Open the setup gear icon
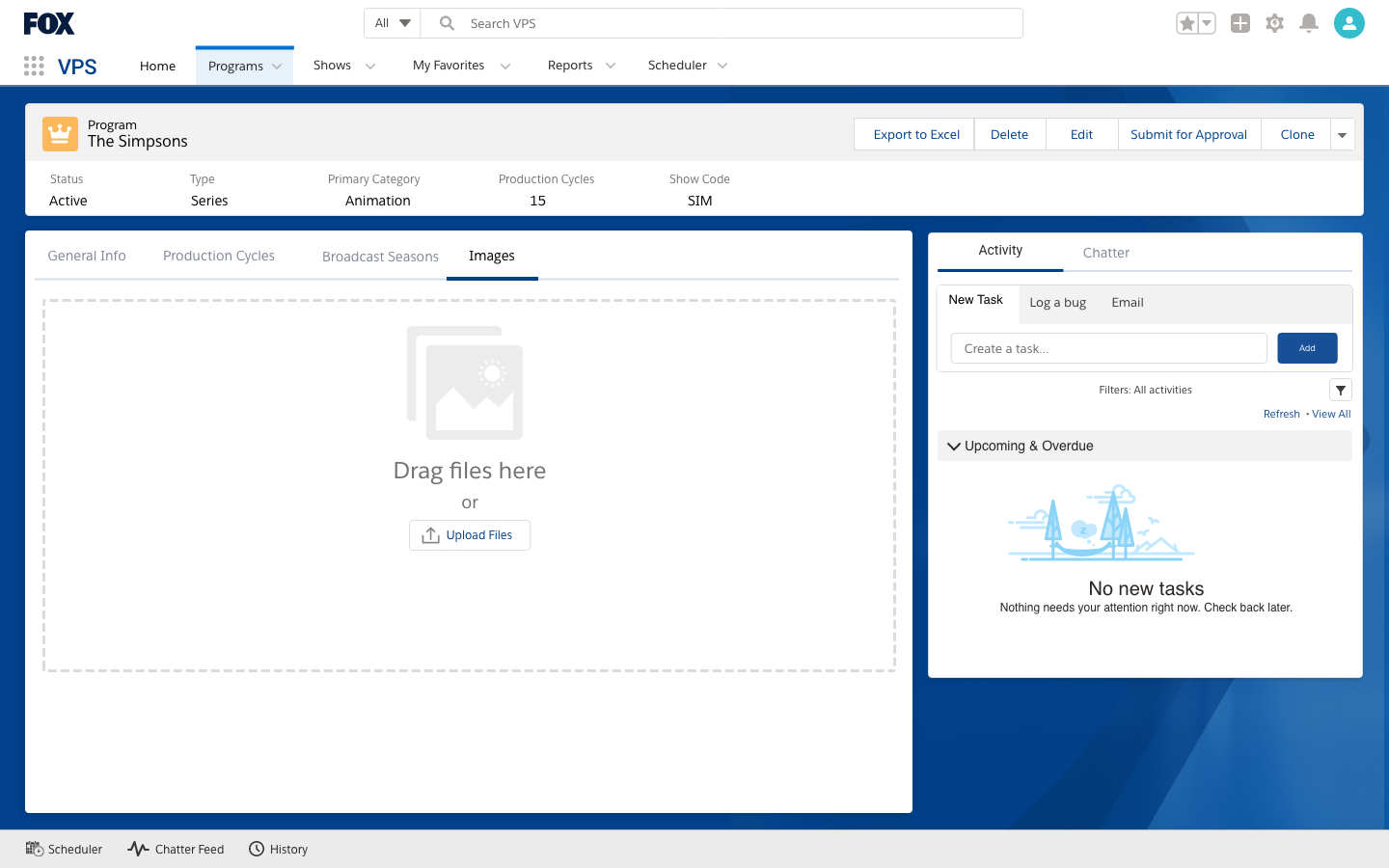This screenshot has height=868, width=1389. pyautogui.click(x=1274, y=23)
